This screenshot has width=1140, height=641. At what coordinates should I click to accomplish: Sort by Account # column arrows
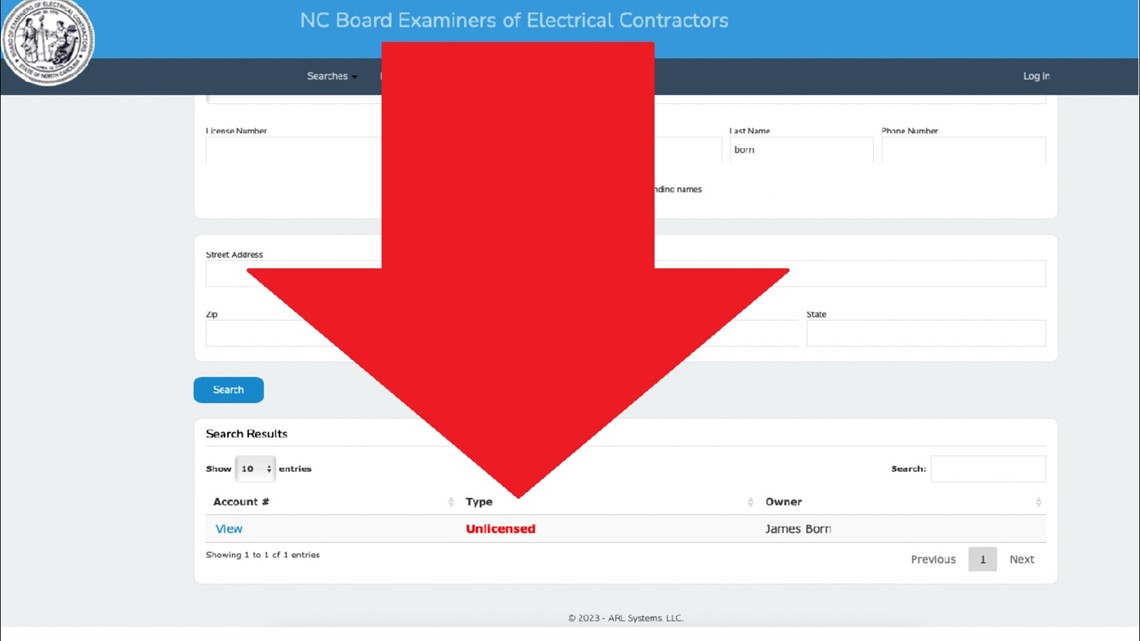pyautogui.click(x=451, y=502)
